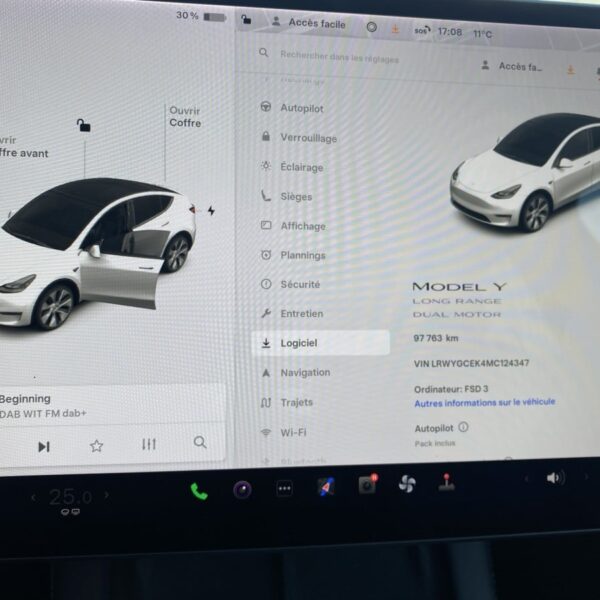Open the audio equalizer settings
The image size is (600, 600).
[x=149, y=444]
